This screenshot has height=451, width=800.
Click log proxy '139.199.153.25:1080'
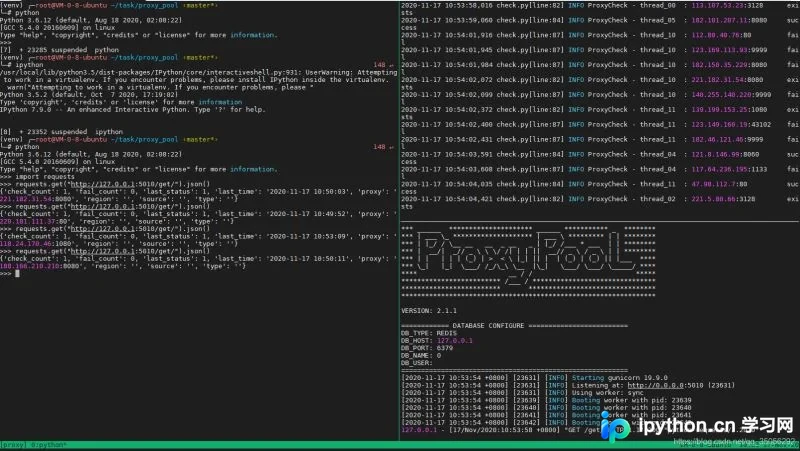729,109
